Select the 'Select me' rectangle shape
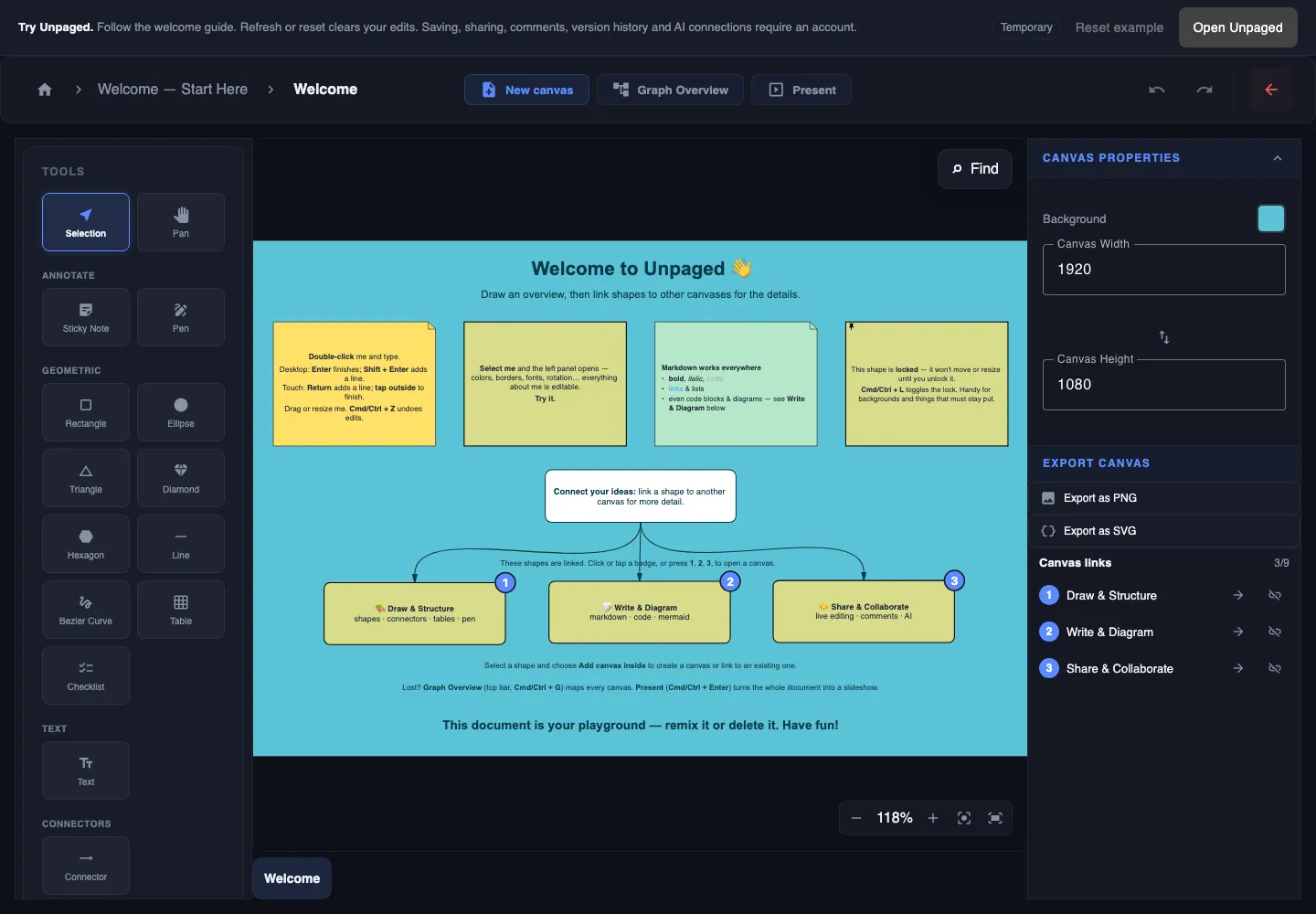Image resolution: width=1316 pixels, height=914 pixels. 545,384
